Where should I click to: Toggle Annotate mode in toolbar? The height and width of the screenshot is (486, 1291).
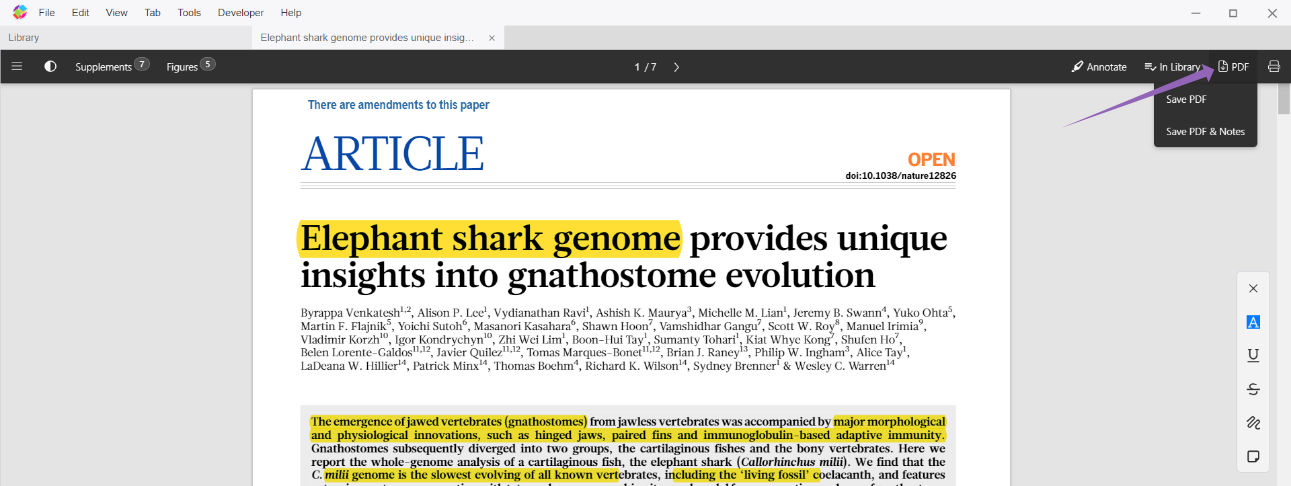1099,67
